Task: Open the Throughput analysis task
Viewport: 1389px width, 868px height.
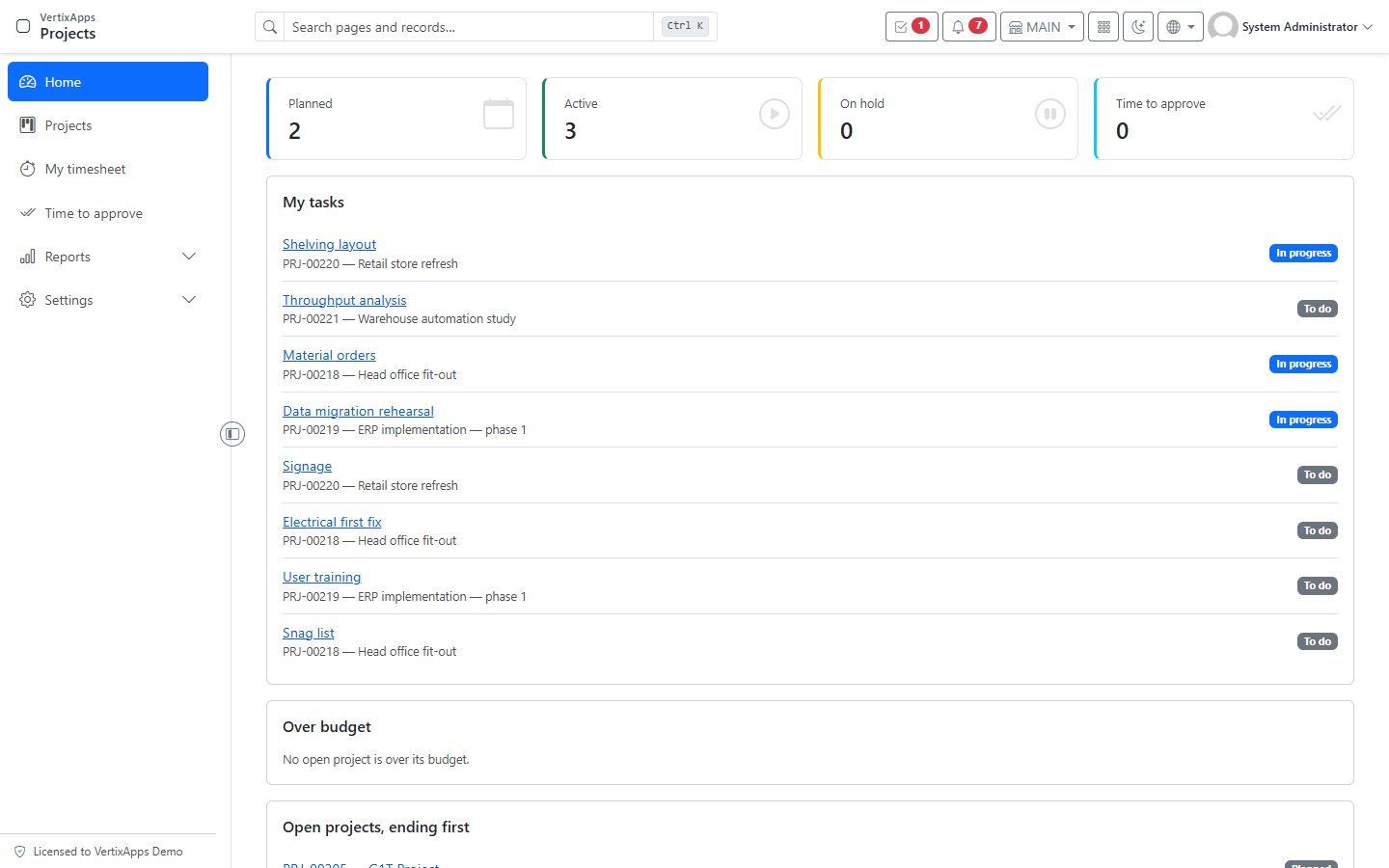Action: 344,300
